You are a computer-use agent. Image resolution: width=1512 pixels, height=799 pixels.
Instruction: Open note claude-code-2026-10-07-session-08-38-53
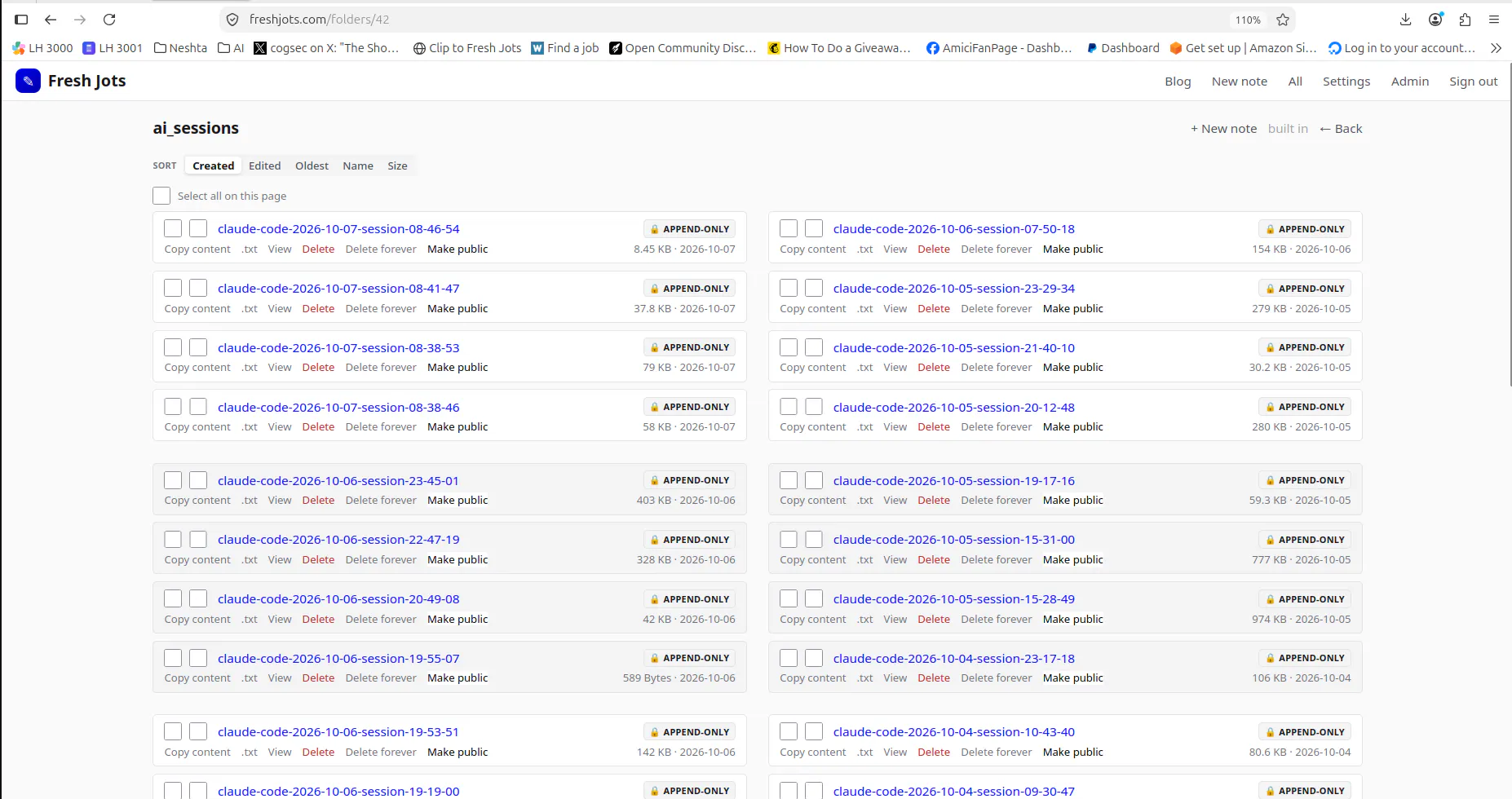pyautogui.click(x=338, y=348)
